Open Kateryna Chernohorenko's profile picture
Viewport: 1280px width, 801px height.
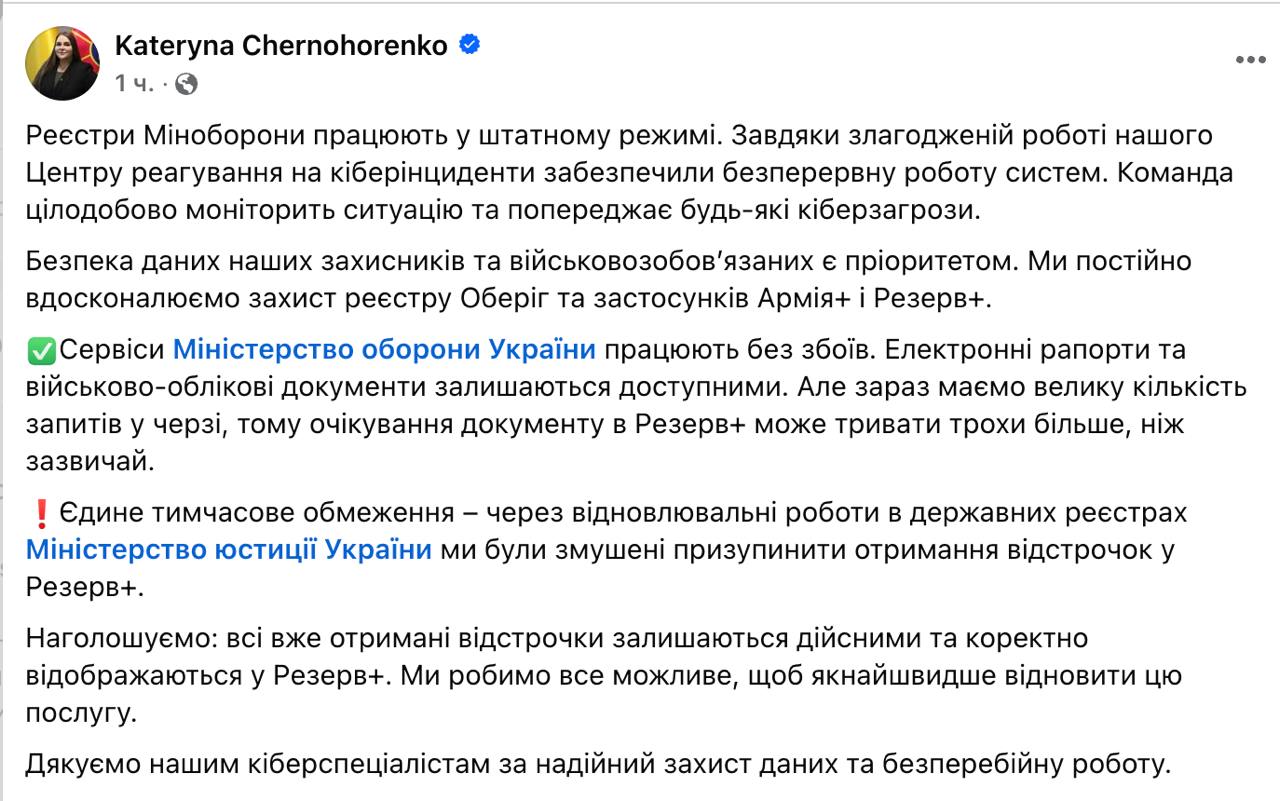coord(62,63)
